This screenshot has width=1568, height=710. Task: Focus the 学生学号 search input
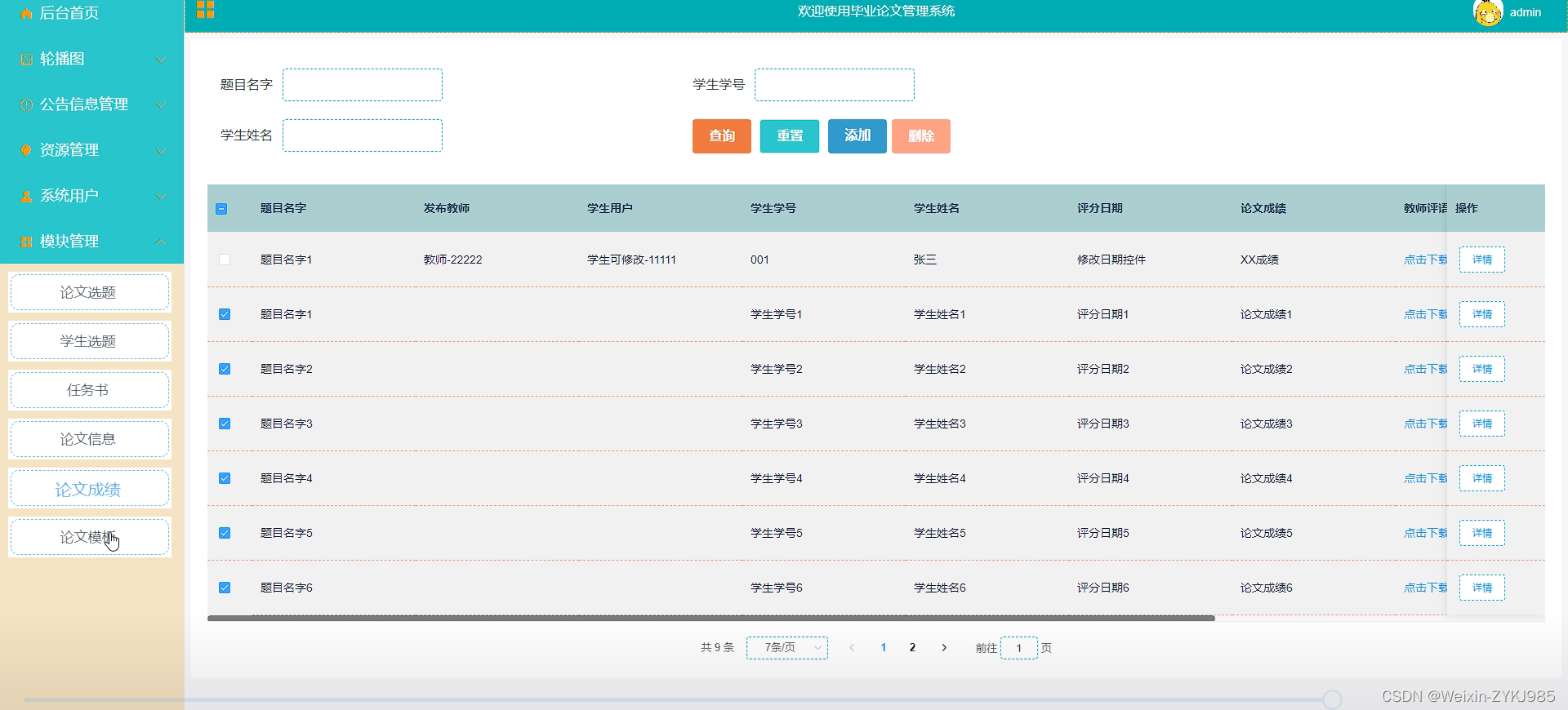(x=835, y=85)
